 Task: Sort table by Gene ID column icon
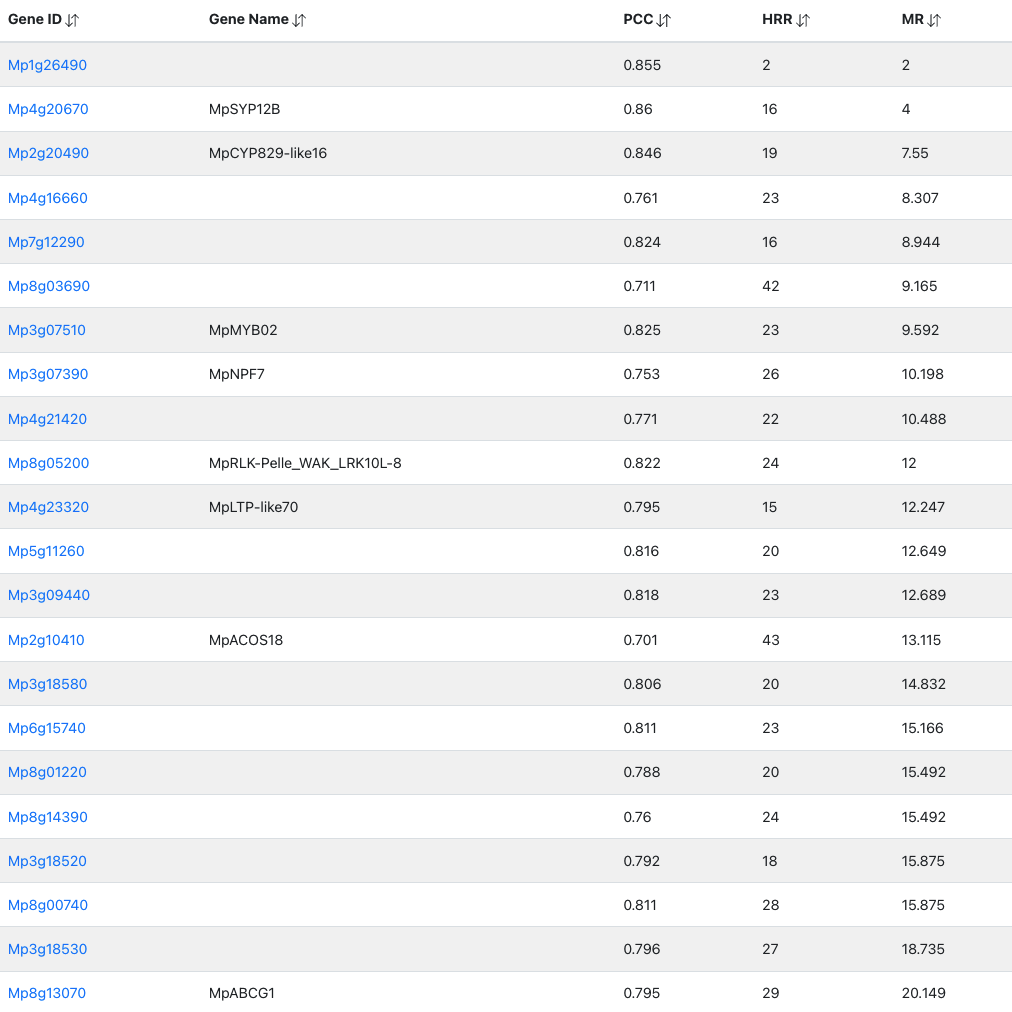(72, 20)
